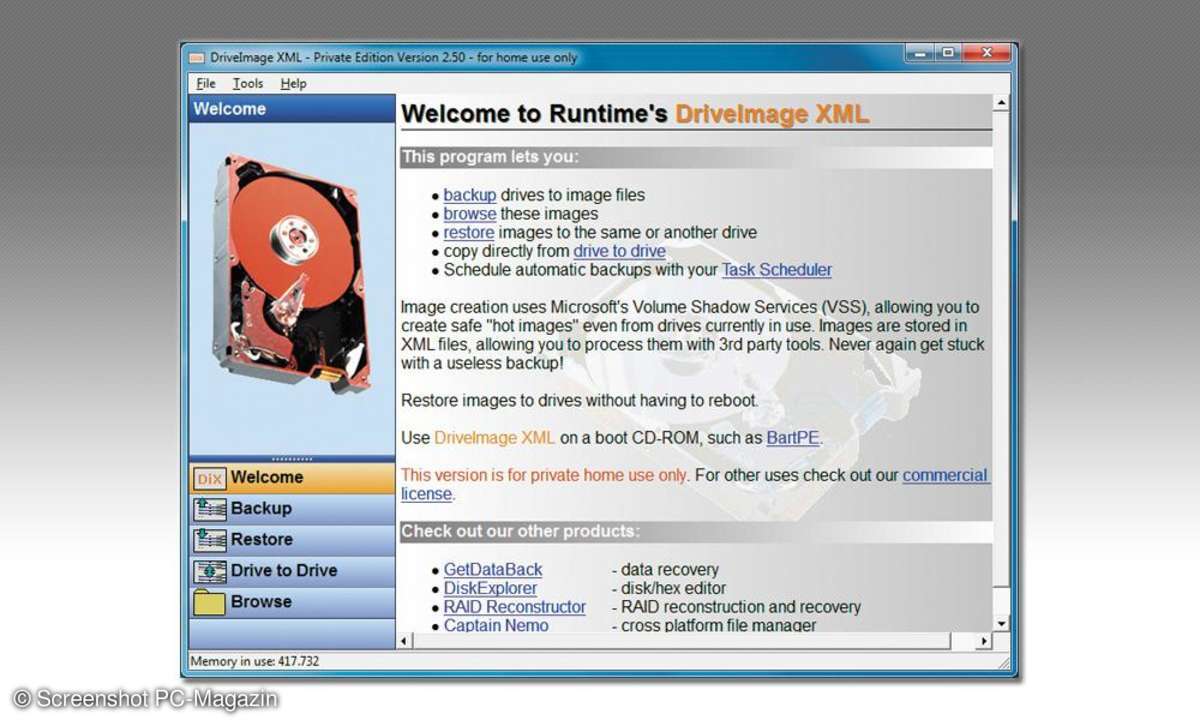
Task: Open the File menu
Action: coord(206,84)
